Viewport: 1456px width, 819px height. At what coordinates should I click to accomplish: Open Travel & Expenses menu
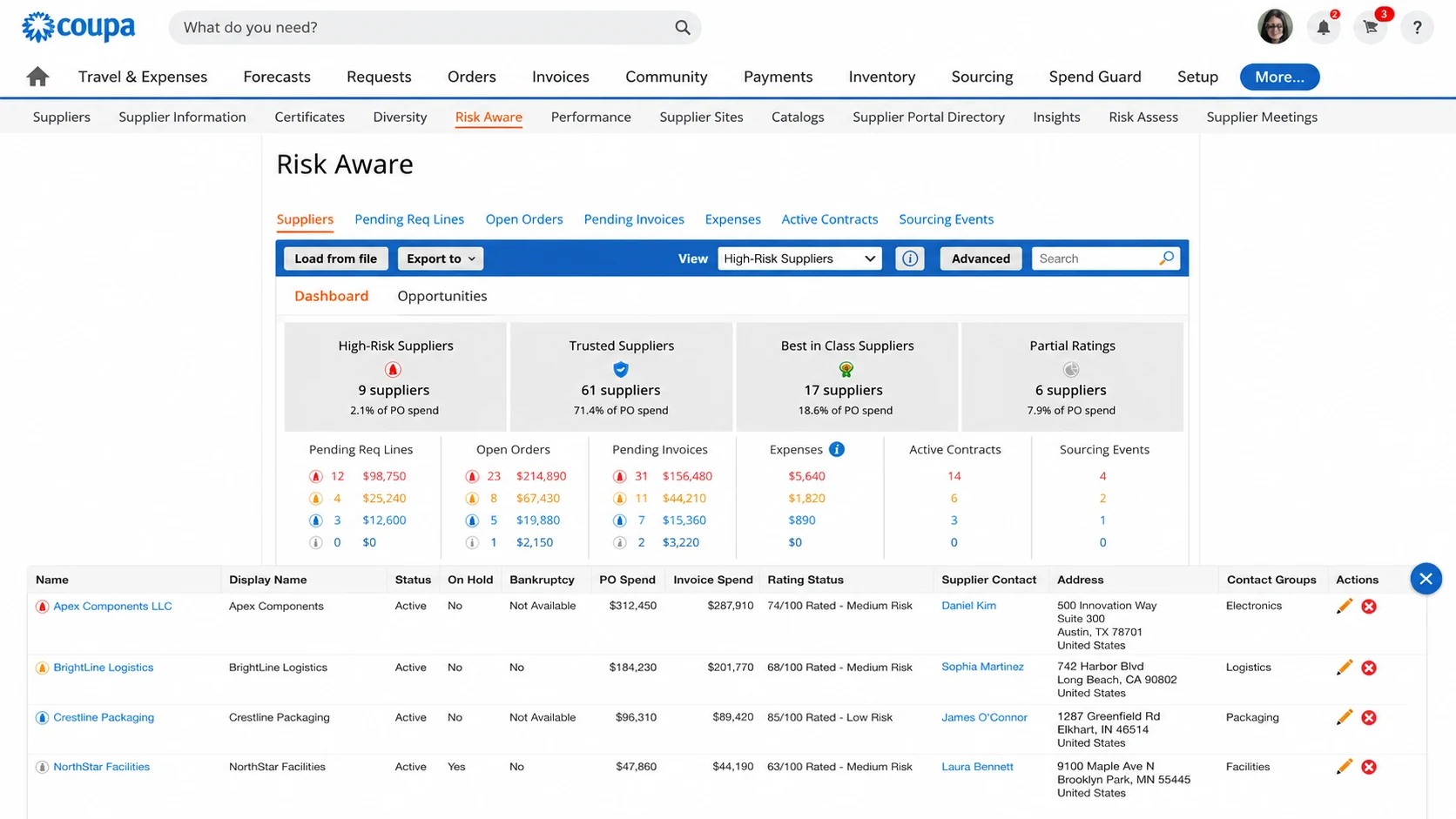coord(143,77)
